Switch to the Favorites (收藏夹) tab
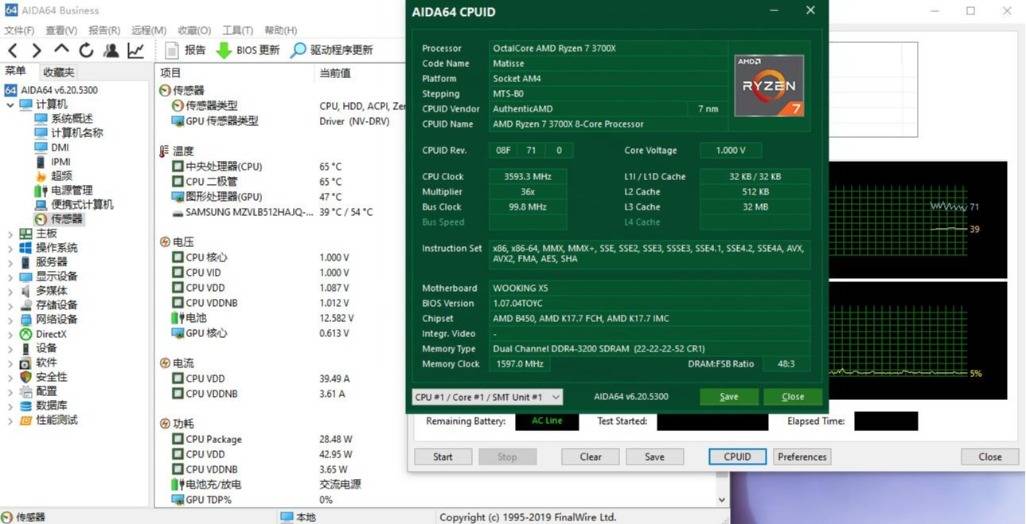Screen dimensions: 1026x524 click(x=58, y=72)
